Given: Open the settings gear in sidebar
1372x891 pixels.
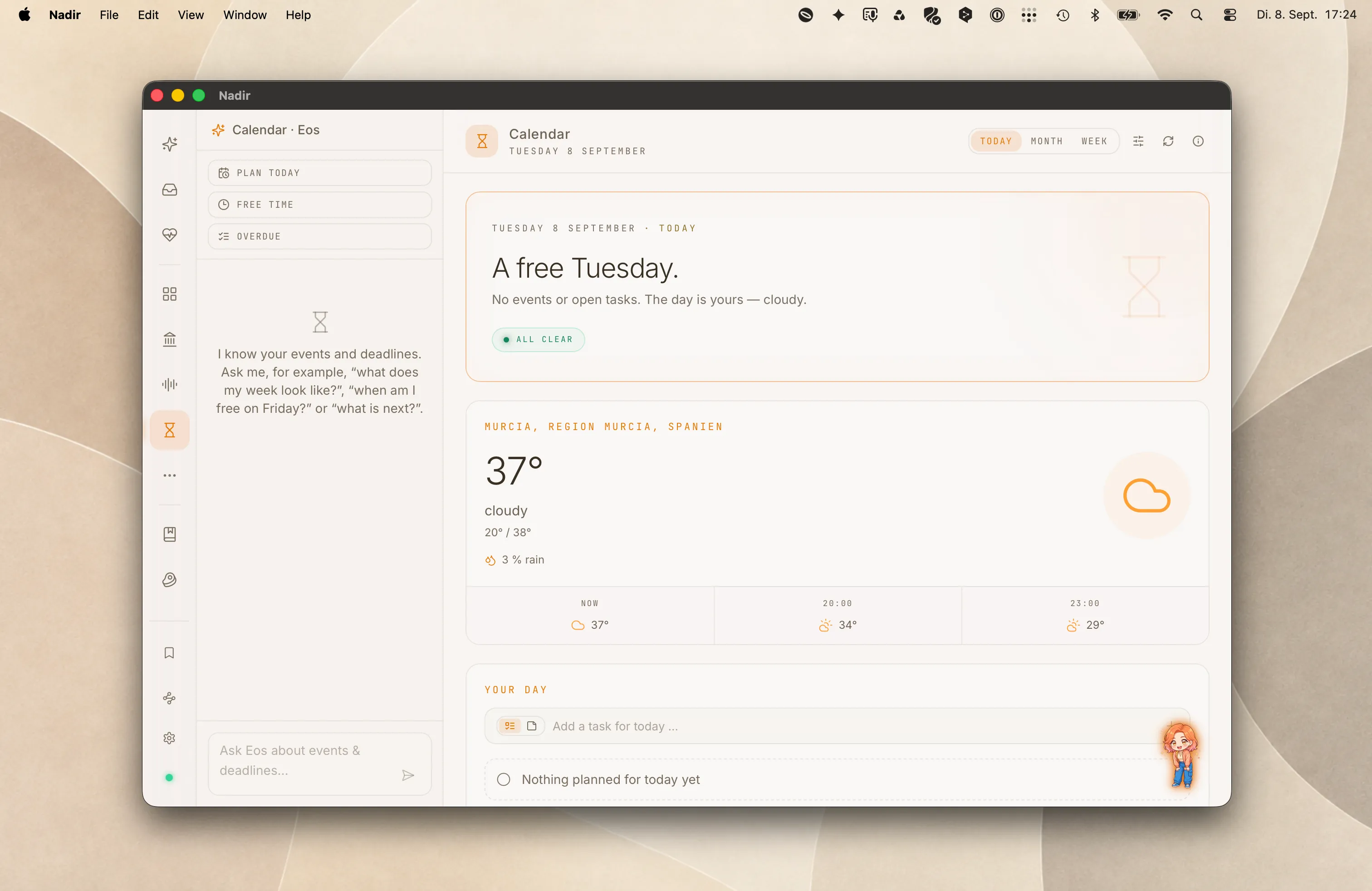Looking at the screenshot, I should click(170, 738).
